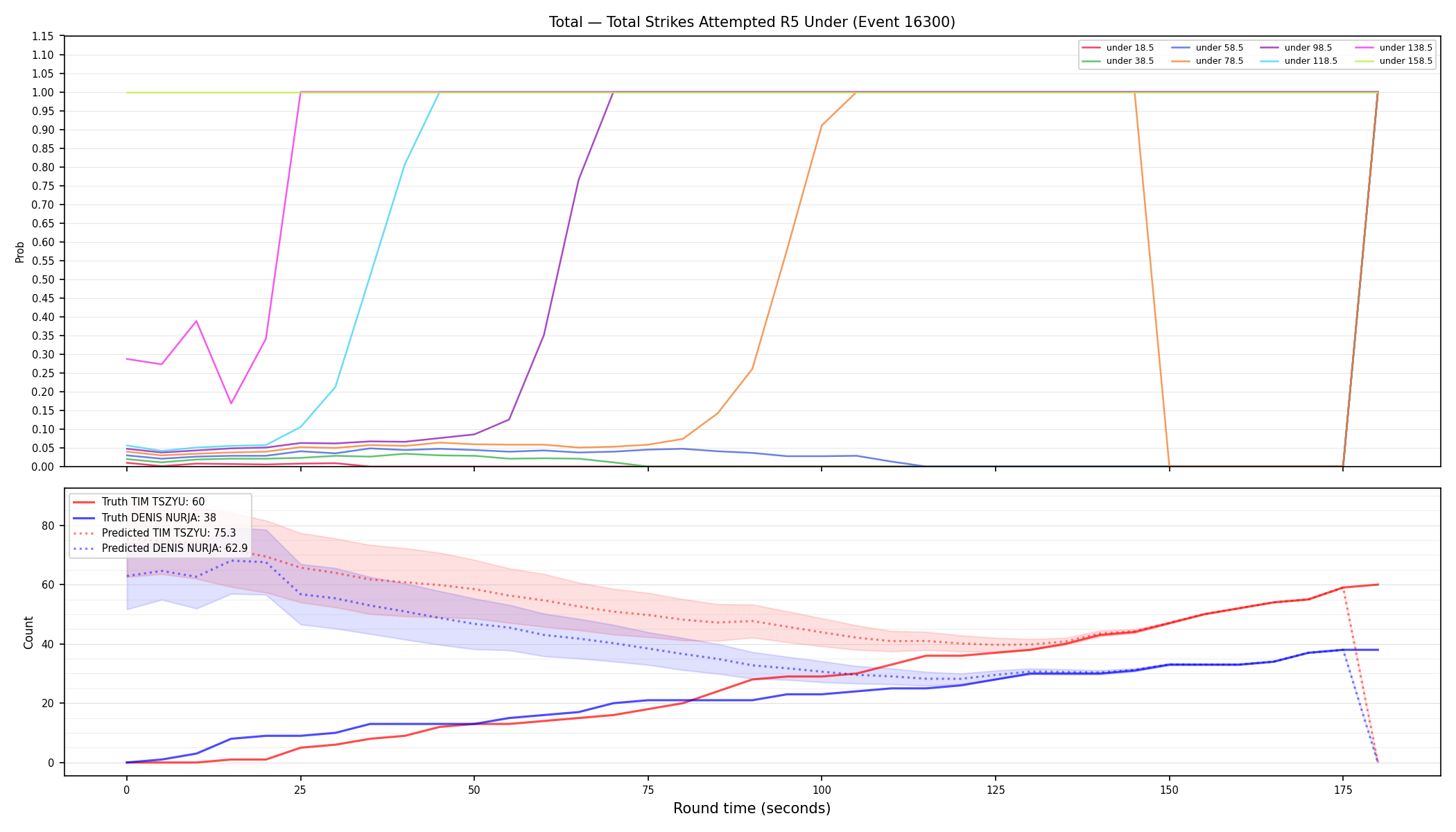1456x832 pixels.
Task: Click the 'under 38.5' legend entry
Action: (x=1118, y=61)
